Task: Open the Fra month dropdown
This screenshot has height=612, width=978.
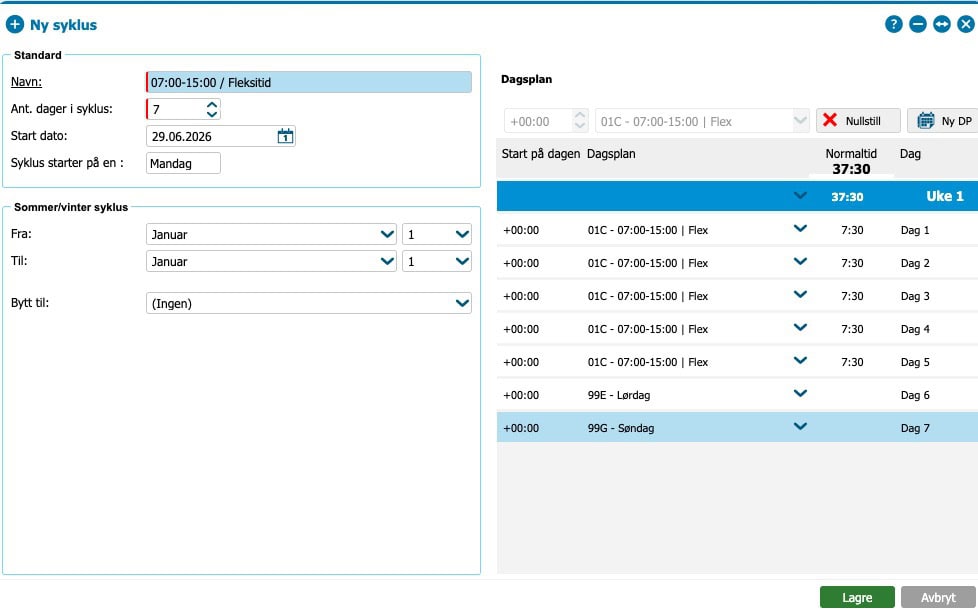Action: 271,235
